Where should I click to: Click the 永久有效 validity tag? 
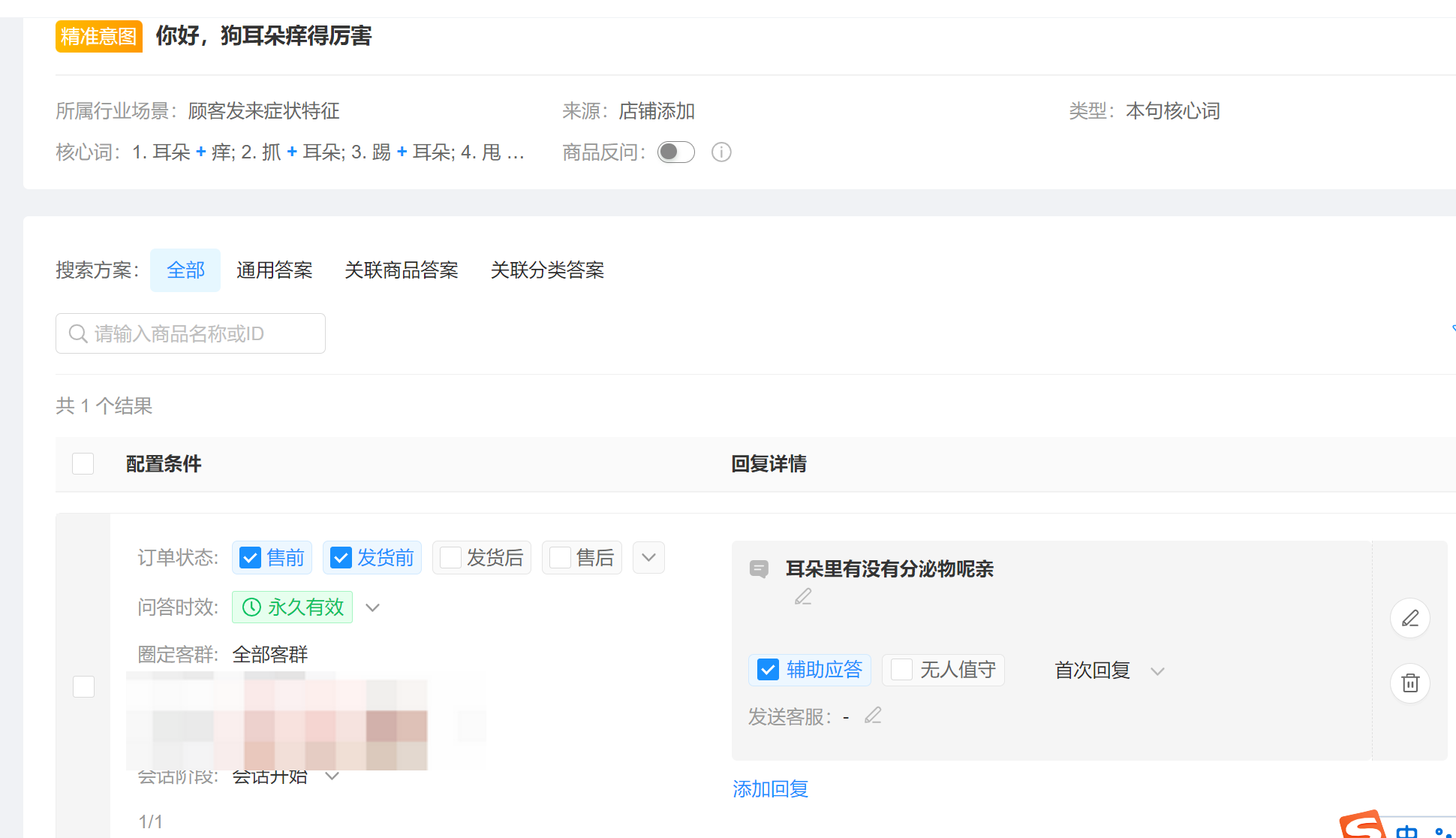tap(292, 607)
